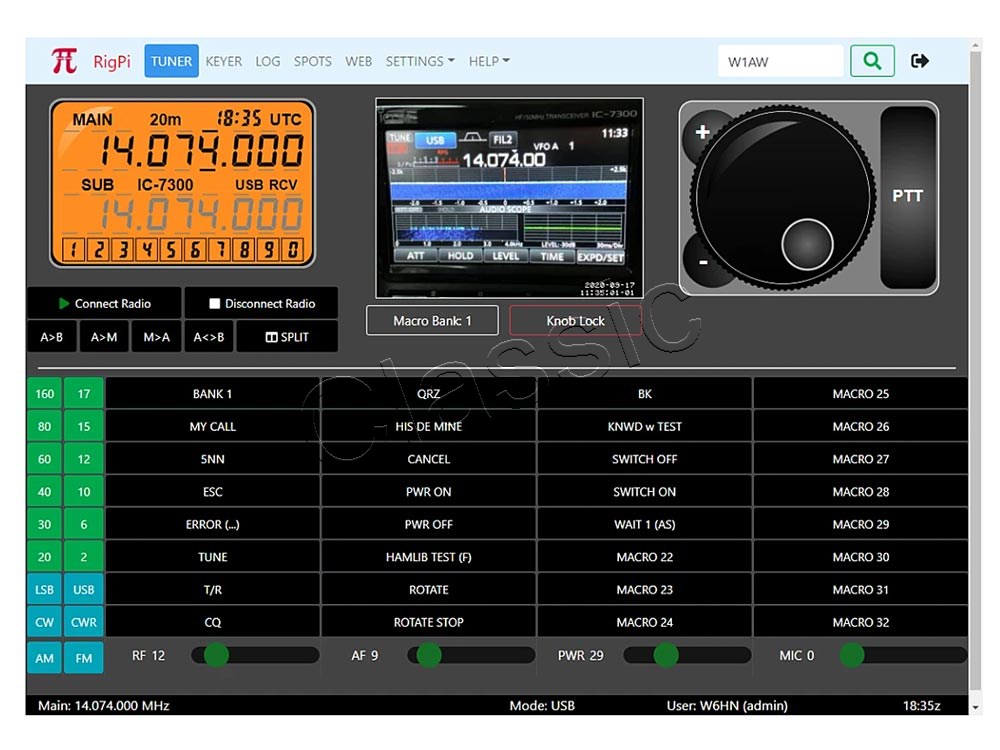Image resolution: width=1000 pixels, height=750 pixels.
Task: Click the Disconnect Radio stop button
Action: tap(261, 304)
